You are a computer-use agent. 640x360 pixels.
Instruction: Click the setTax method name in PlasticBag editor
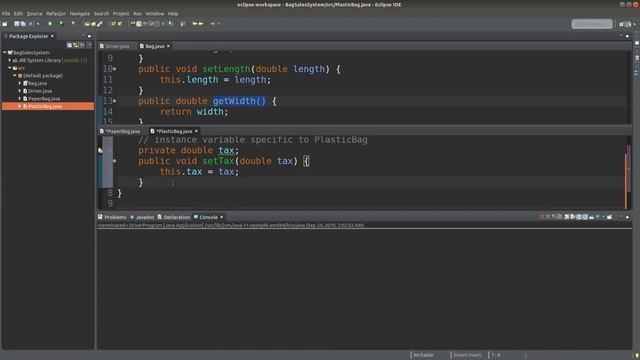point(218,161)
